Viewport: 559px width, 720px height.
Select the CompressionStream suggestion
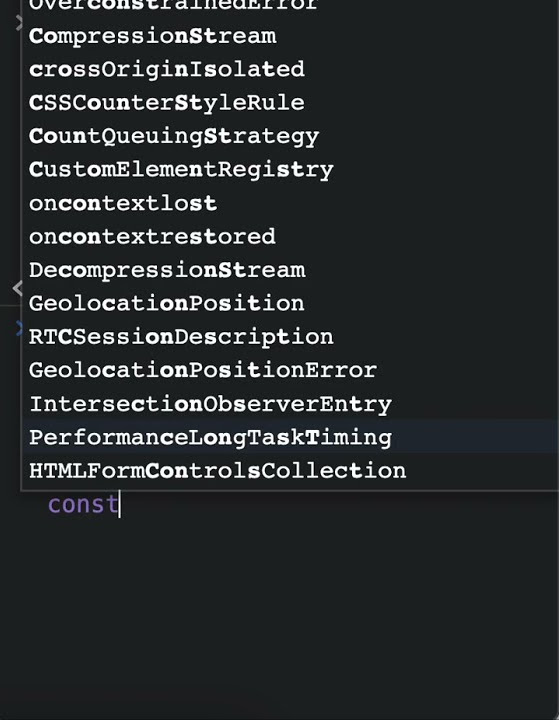290,36
